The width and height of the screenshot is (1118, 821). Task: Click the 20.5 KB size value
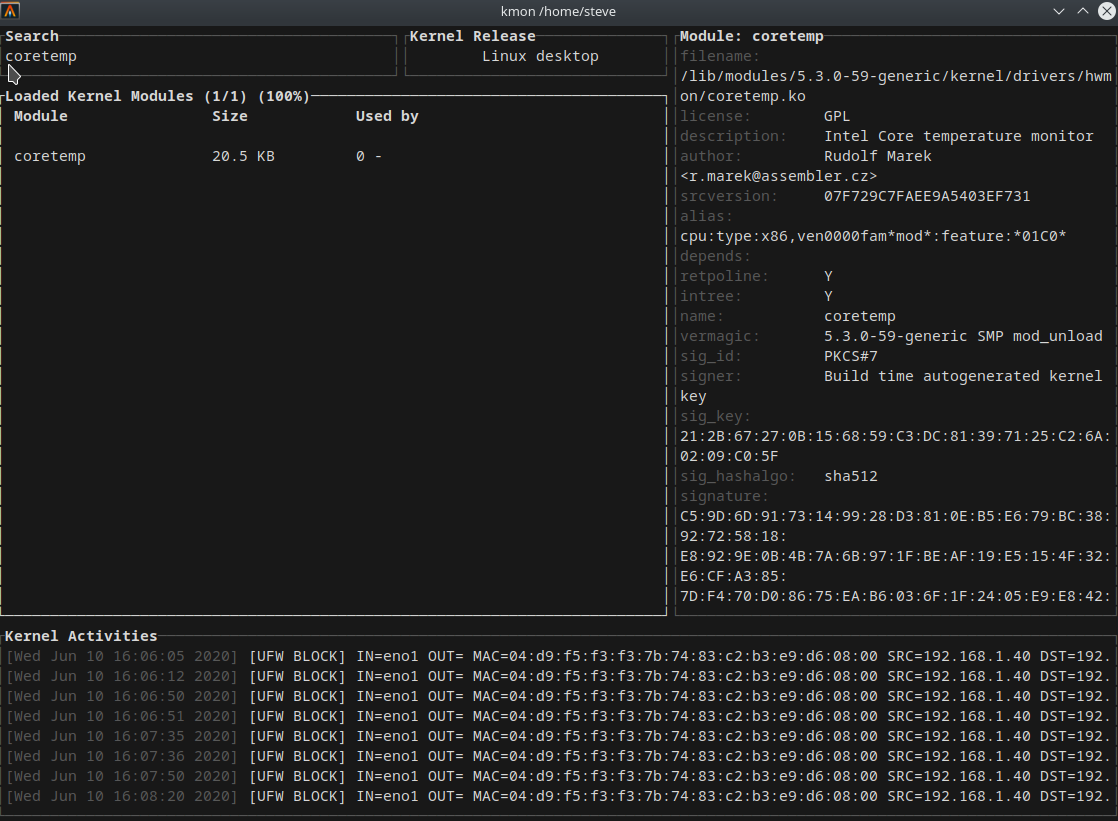(x=243, y=156)
